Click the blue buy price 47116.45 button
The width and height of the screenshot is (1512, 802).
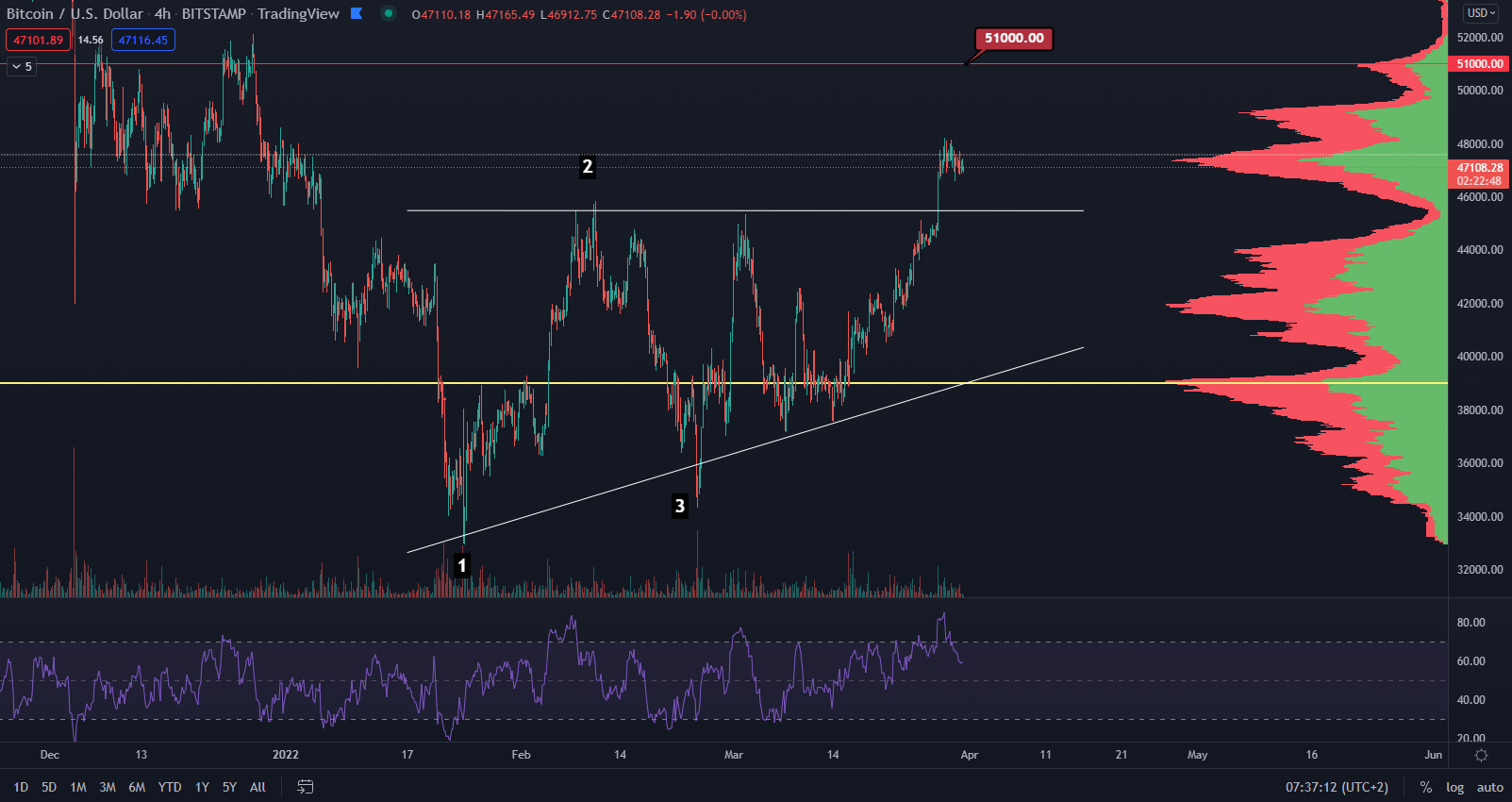[142, 40]
